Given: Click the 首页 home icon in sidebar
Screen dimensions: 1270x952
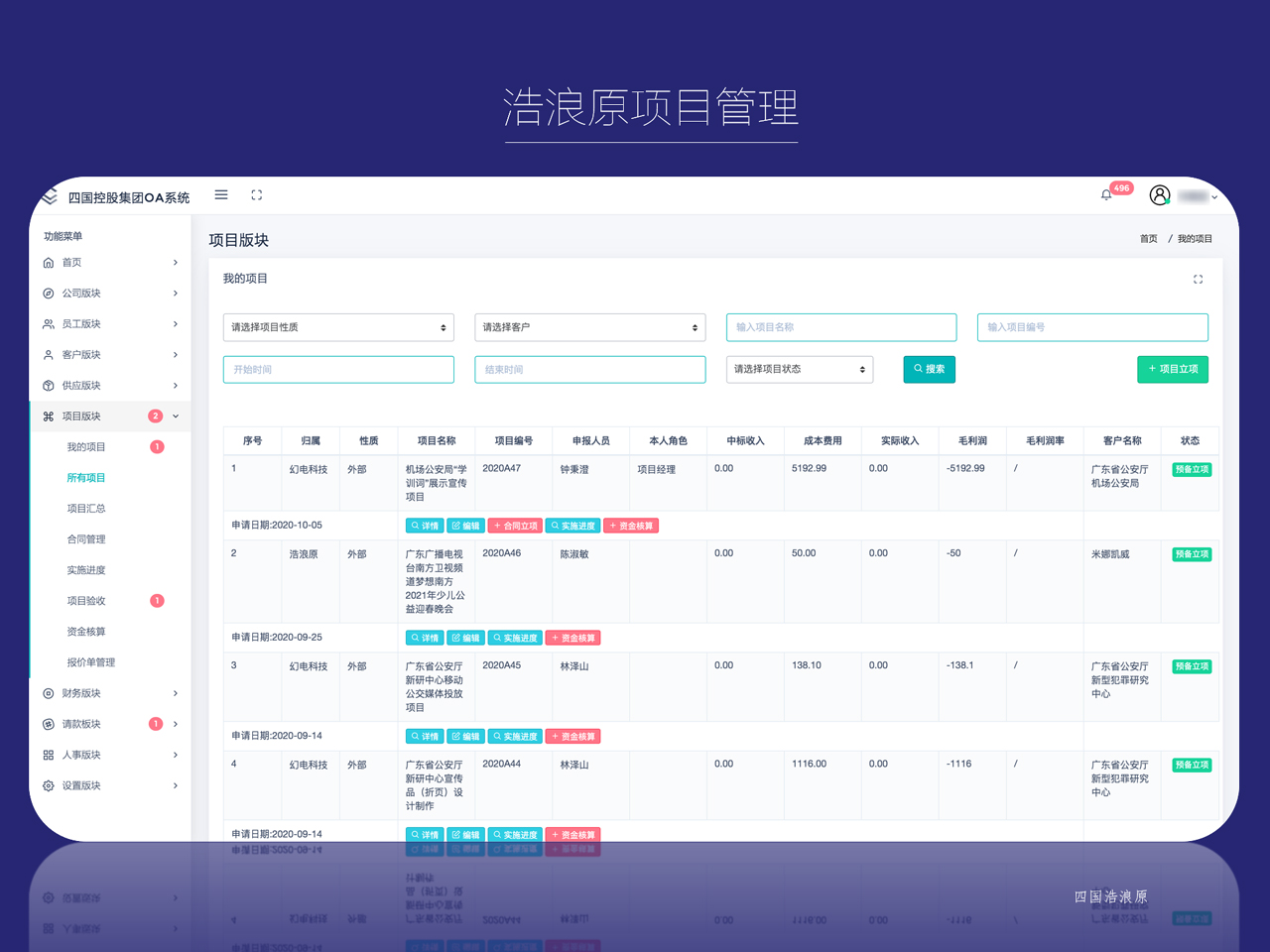Looking at the screenshot, I should click(x=49, y=263).
